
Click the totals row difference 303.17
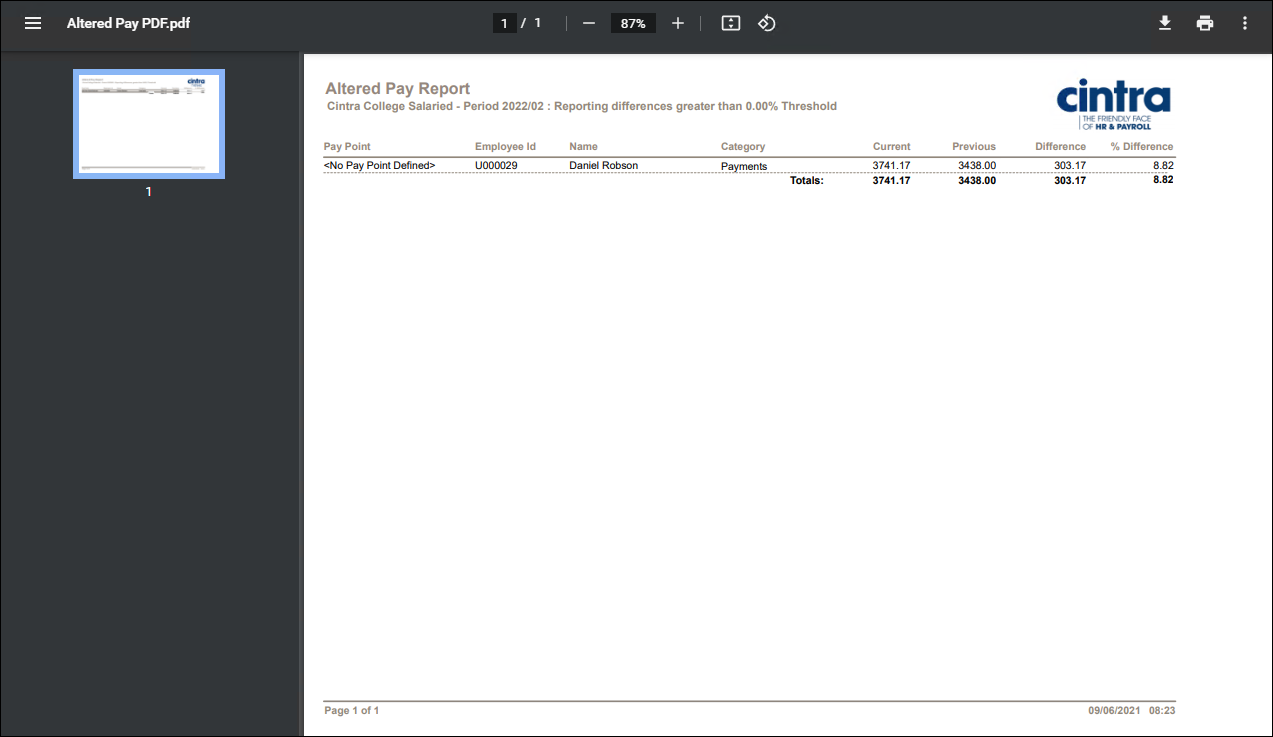(1070, 181)
